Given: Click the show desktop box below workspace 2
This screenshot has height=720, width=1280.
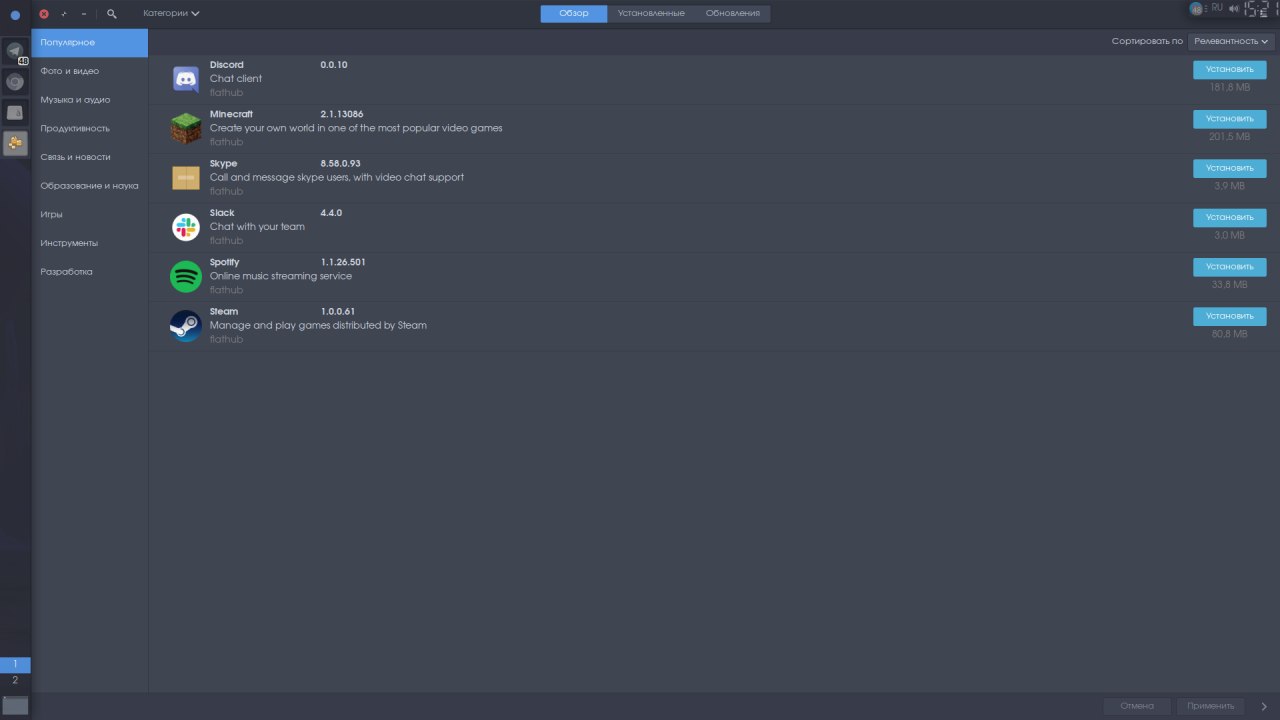Looking at the screenshot, I should 15,705.
